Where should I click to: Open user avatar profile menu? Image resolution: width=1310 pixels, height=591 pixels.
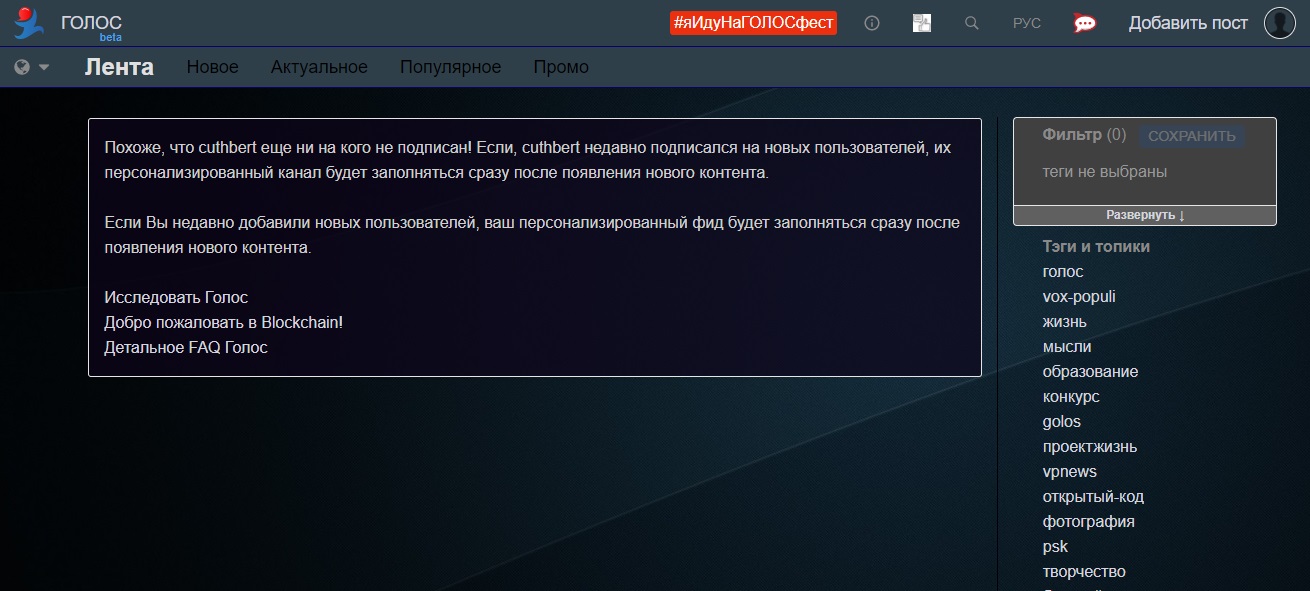[x=1280, y=22]
